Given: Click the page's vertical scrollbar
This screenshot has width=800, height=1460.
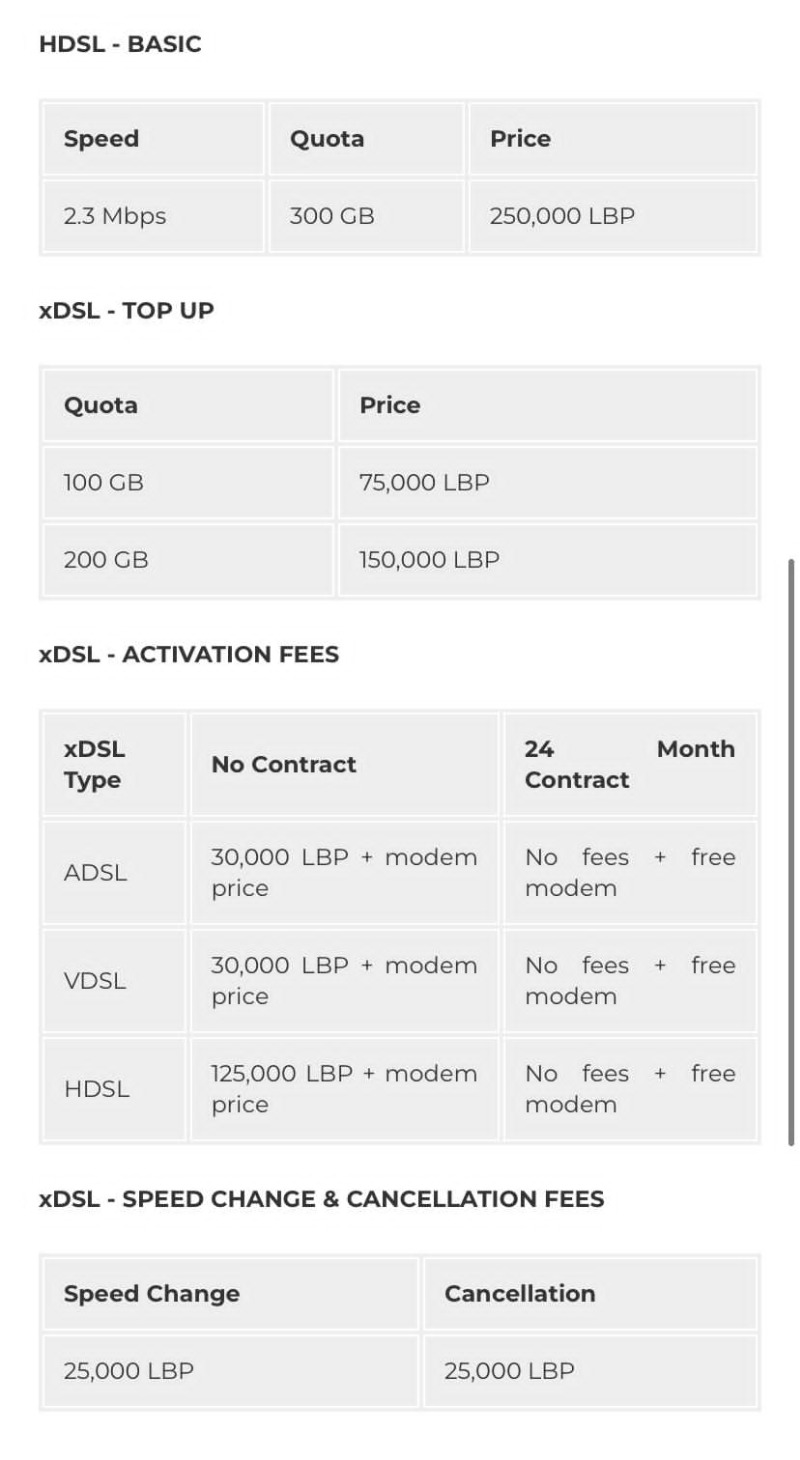Looking at the screenshot, I should click(x=791, y=852).
